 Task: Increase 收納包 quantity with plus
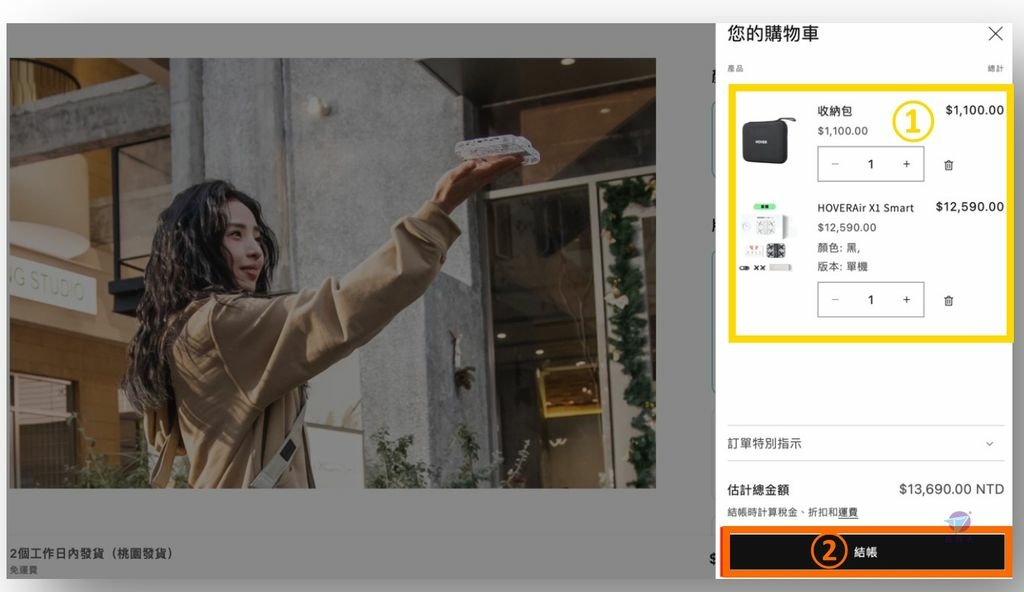pyautogui.click(x=906, y=164)
